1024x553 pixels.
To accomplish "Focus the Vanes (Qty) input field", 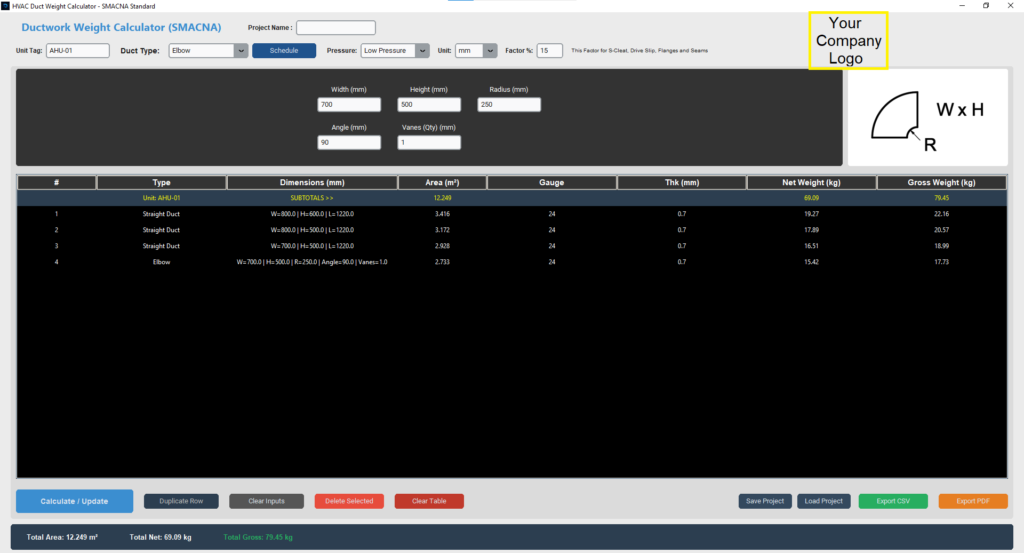I will click(x=429, y=142).
